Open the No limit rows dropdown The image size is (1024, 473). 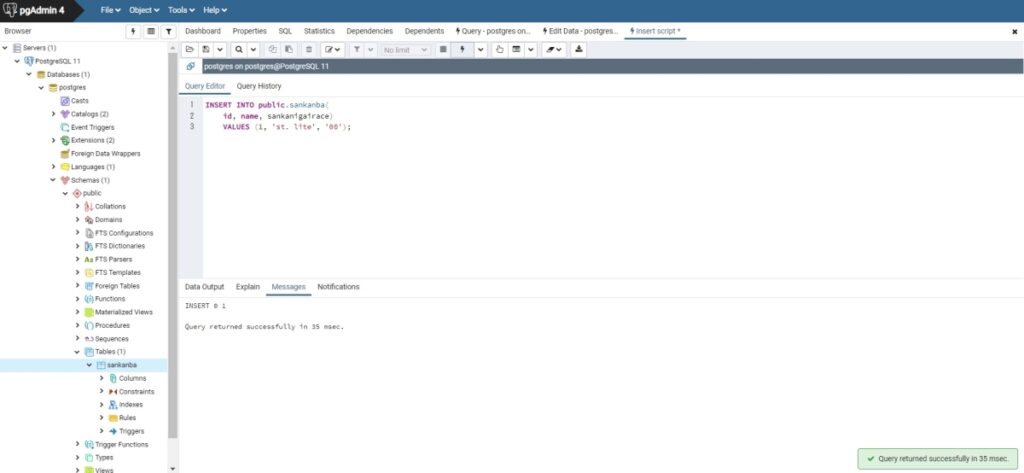coord(406,49)
